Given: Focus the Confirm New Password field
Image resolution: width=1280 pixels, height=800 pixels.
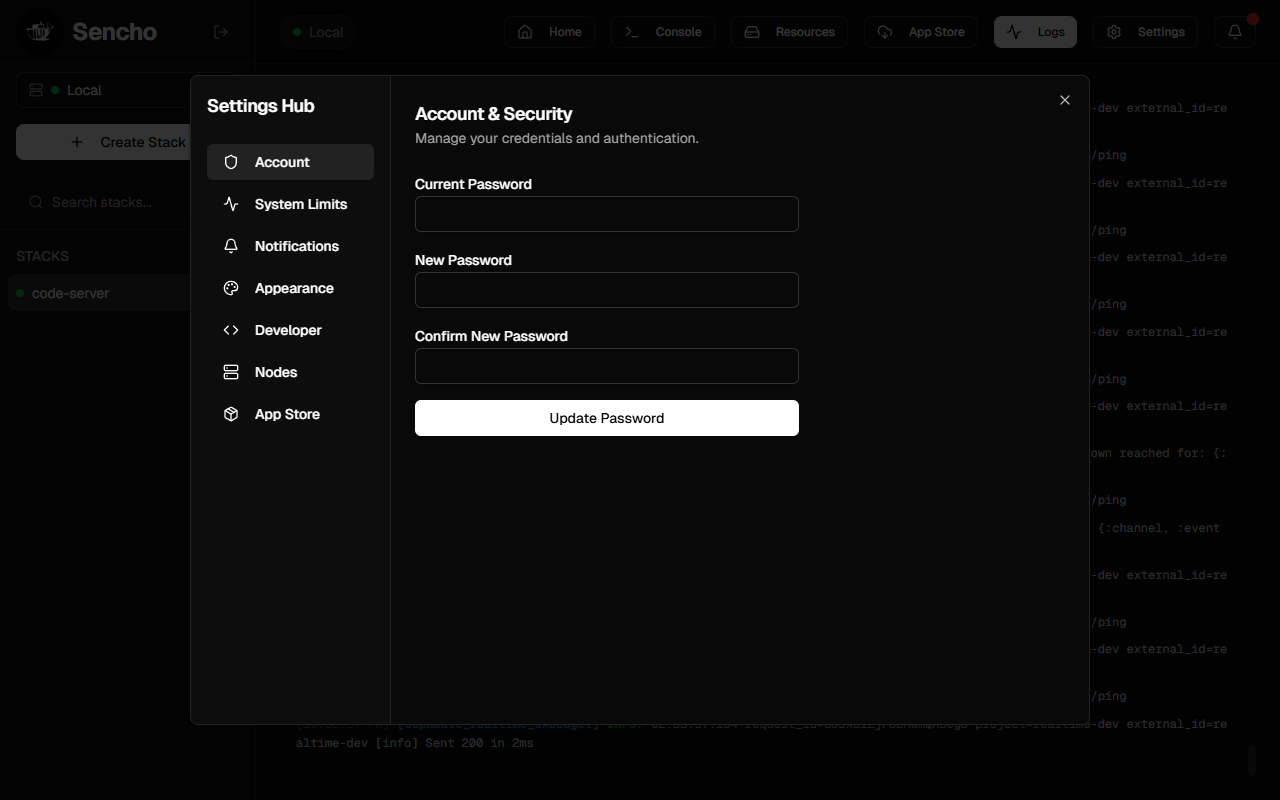Looking at the screenshot, I should (607, 366).
